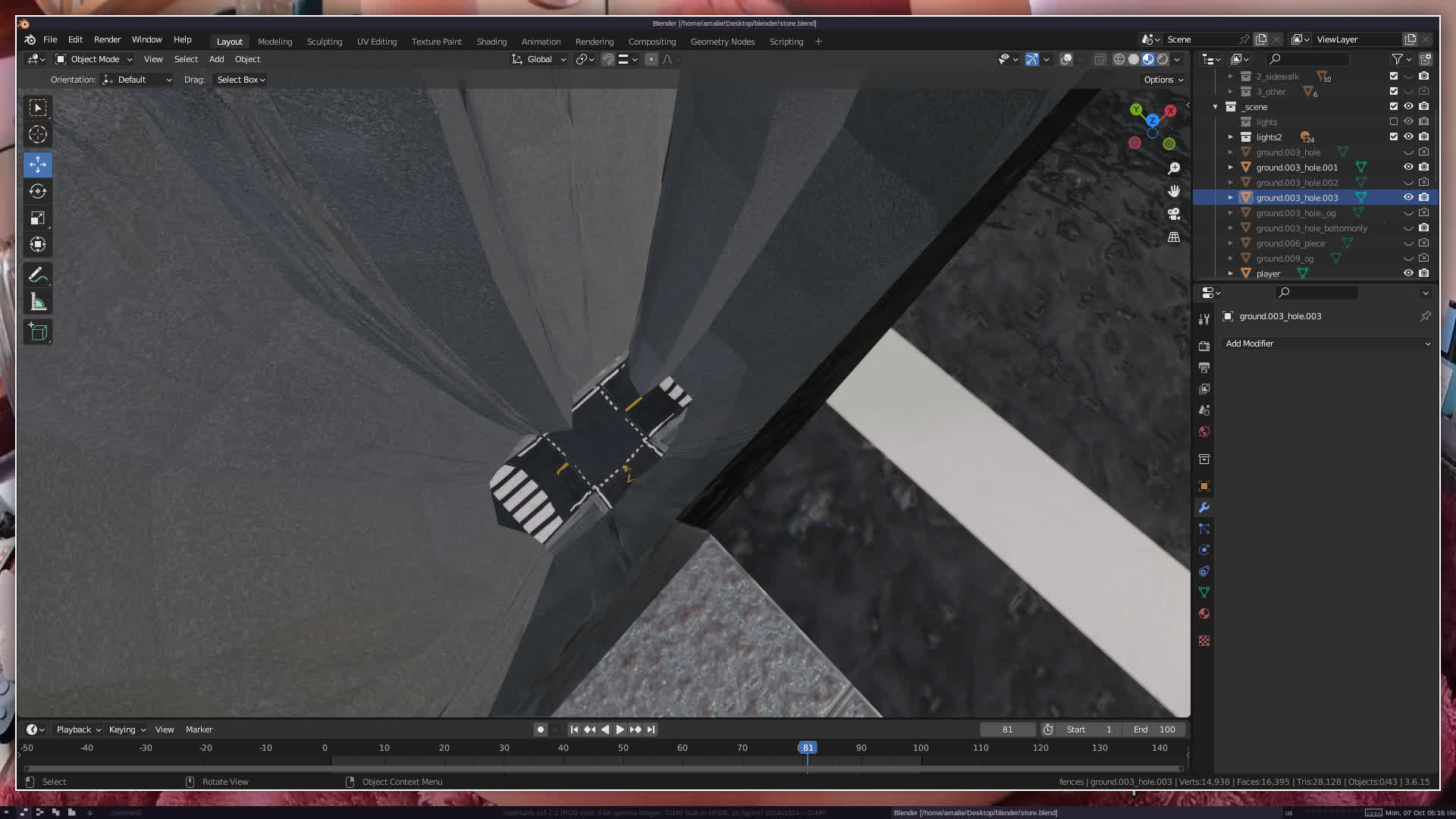
Task: Toggle camera view in viewport
Action: pos(1174,215)
